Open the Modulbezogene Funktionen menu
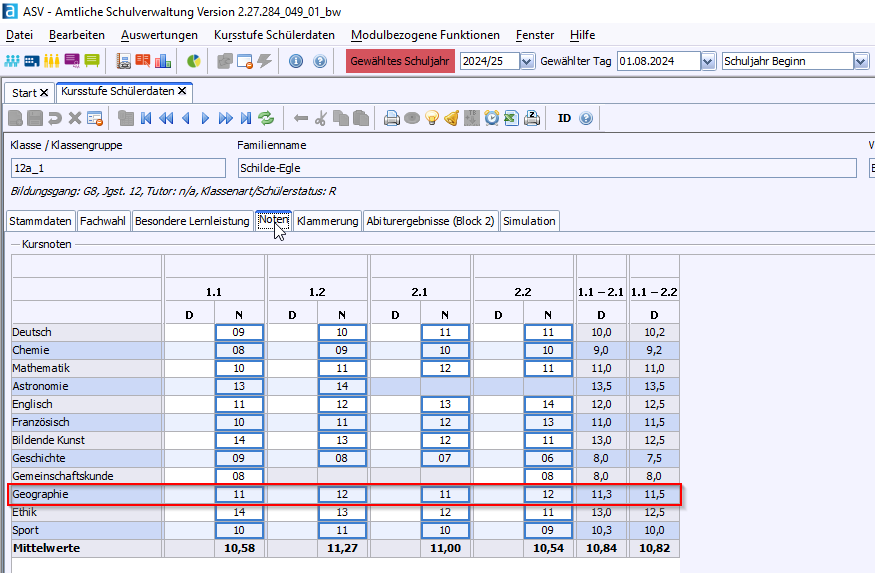Screen dimensions: 875x573 click(x=425, y=35)
